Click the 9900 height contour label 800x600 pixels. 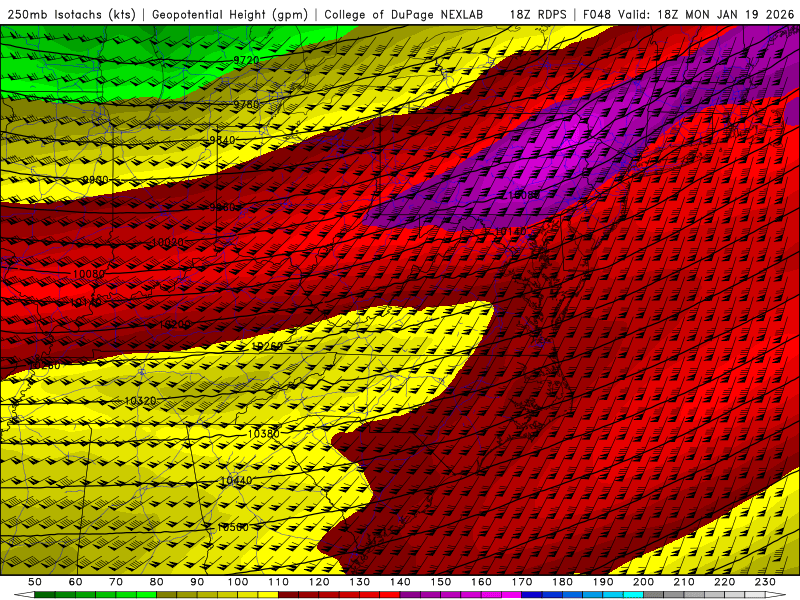95,180
